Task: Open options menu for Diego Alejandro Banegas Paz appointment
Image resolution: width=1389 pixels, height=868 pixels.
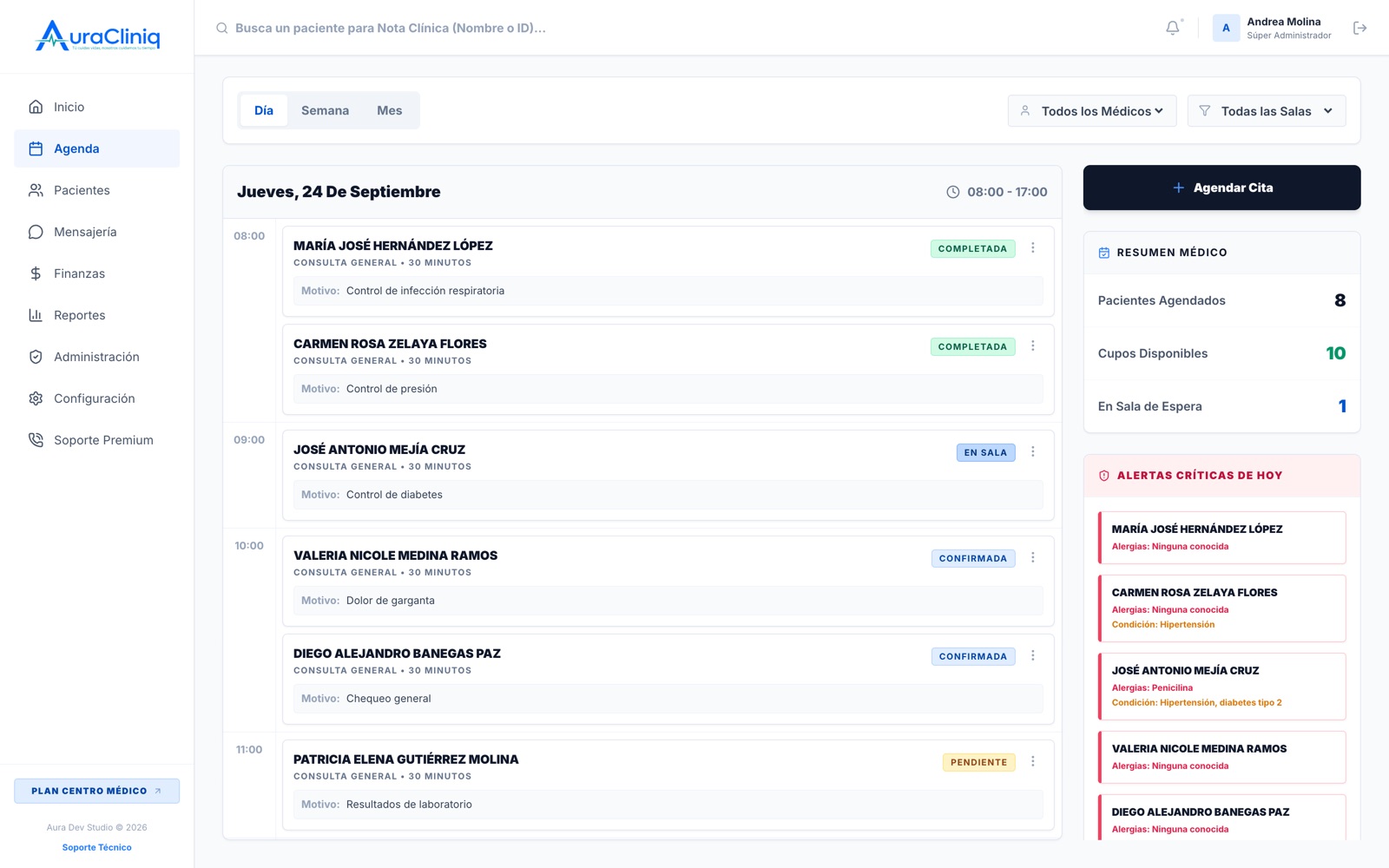Action: 1033,655
